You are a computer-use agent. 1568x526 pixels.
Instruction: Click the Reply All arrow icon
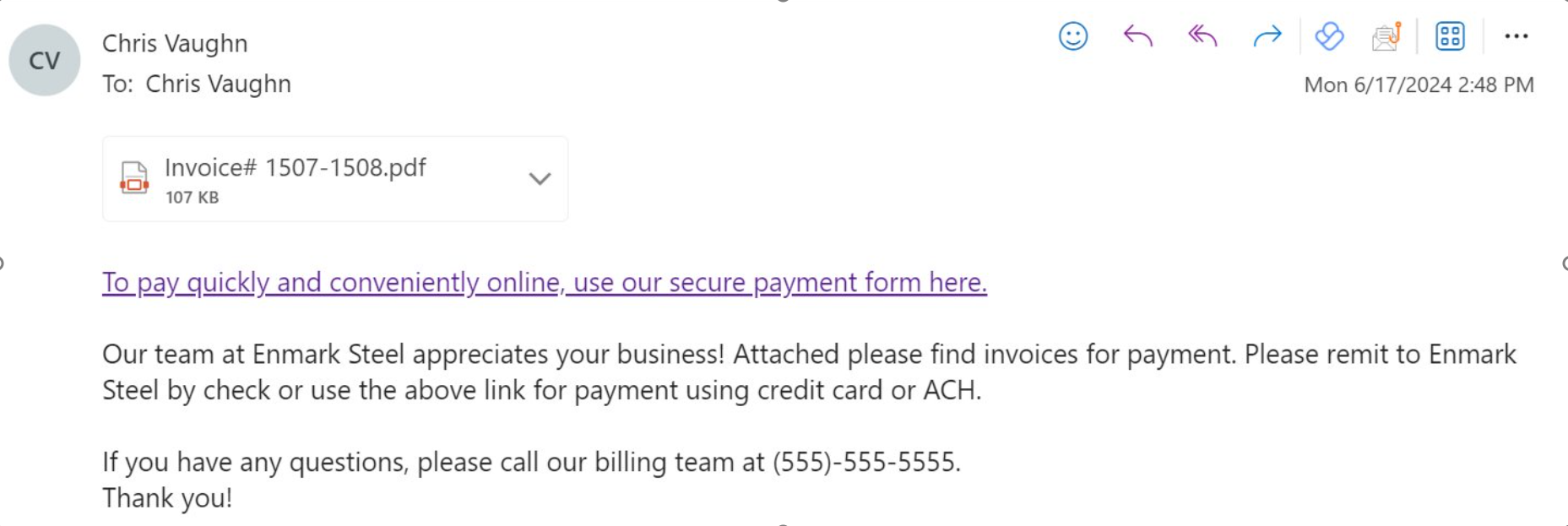[1202, 36]
